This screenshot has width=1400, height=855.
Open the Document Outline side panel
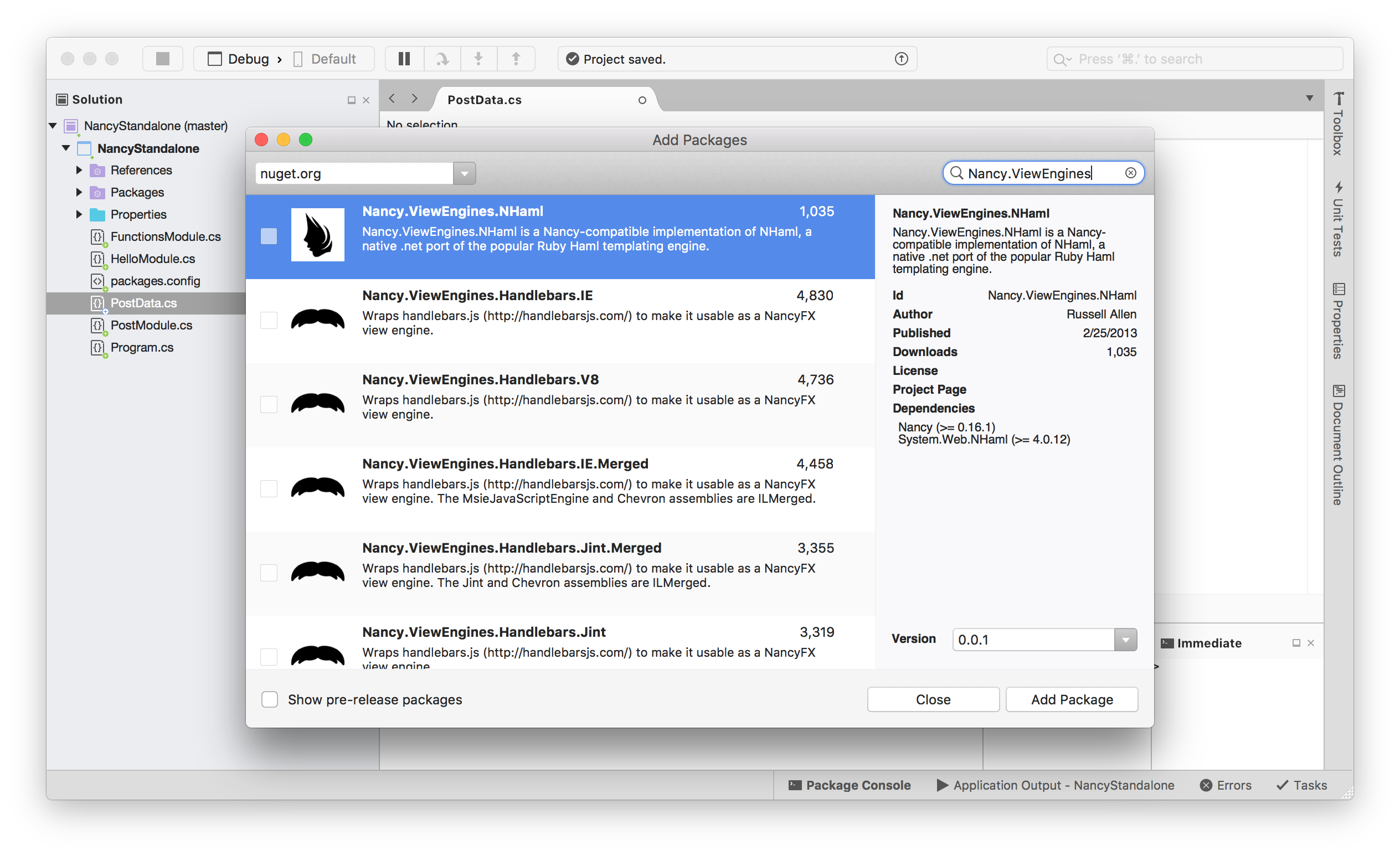pyautogui.click(x=1338, y=445)
